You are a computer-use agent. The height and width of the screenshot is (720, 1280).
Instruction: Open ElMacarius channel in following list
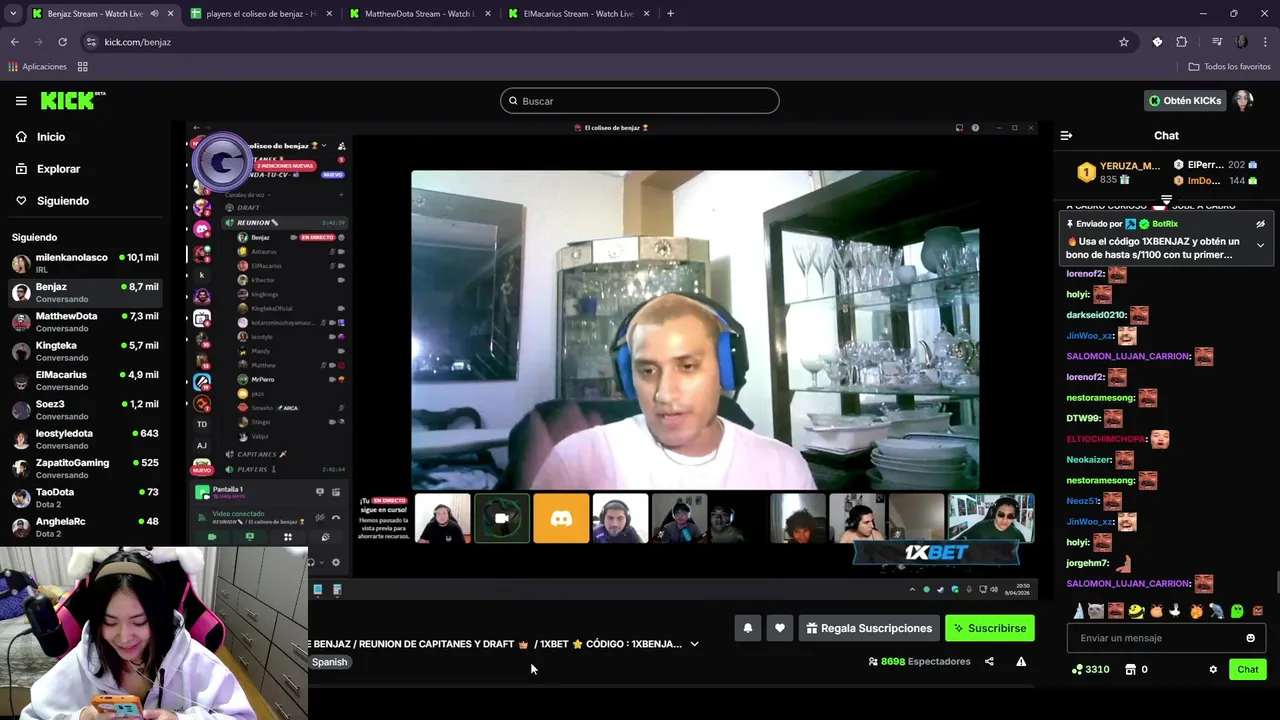85,381
